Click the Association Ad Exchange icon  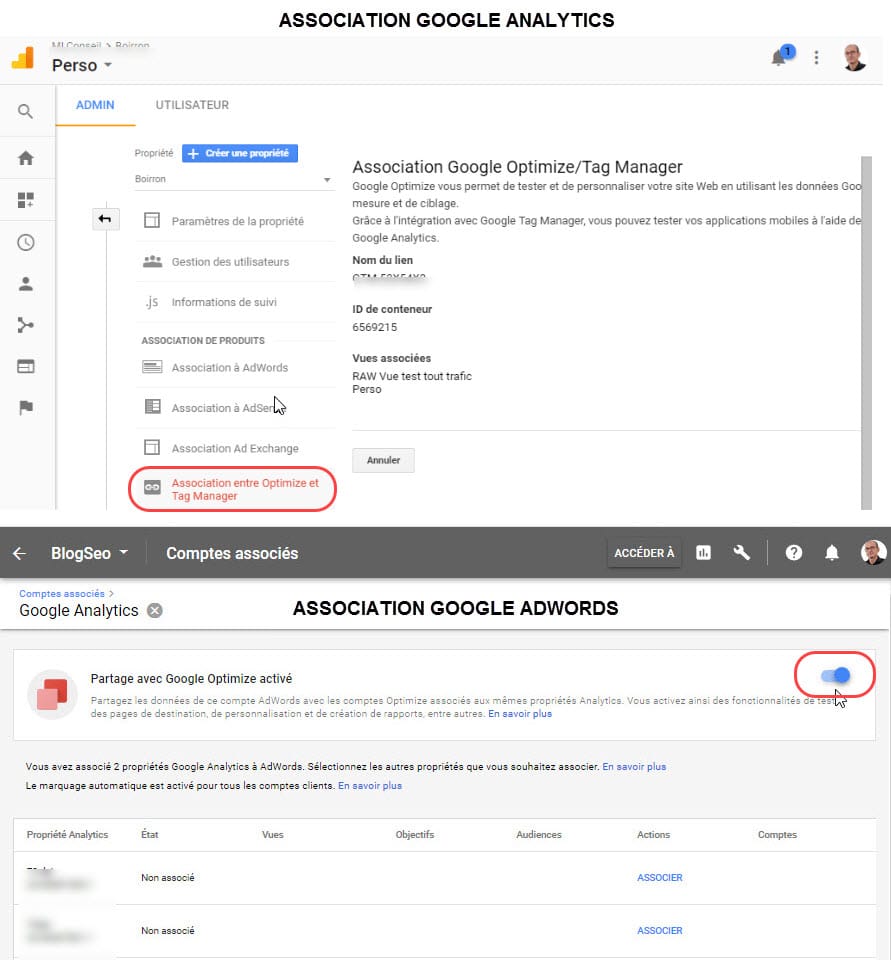pos(151,448)
